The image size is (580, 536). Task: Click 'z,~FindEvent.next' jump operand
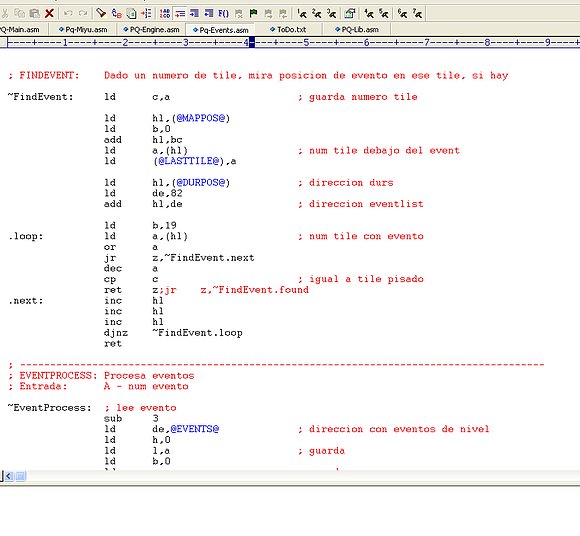click(203, 258)
